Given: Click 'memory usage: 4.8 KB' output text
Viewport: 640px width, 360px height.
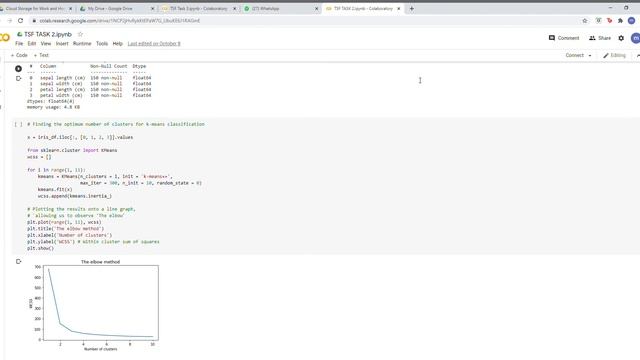Looking at the screenshot, I should tap(53, 107).
